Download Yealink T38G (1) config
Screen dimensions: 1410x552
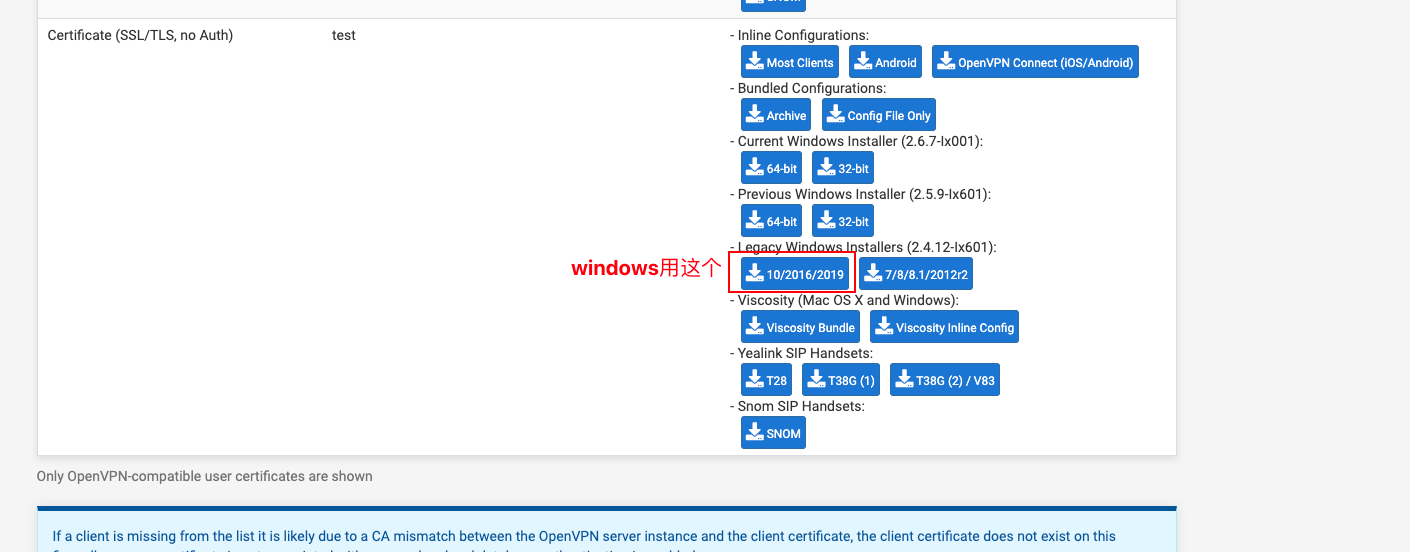coord(841,380)
